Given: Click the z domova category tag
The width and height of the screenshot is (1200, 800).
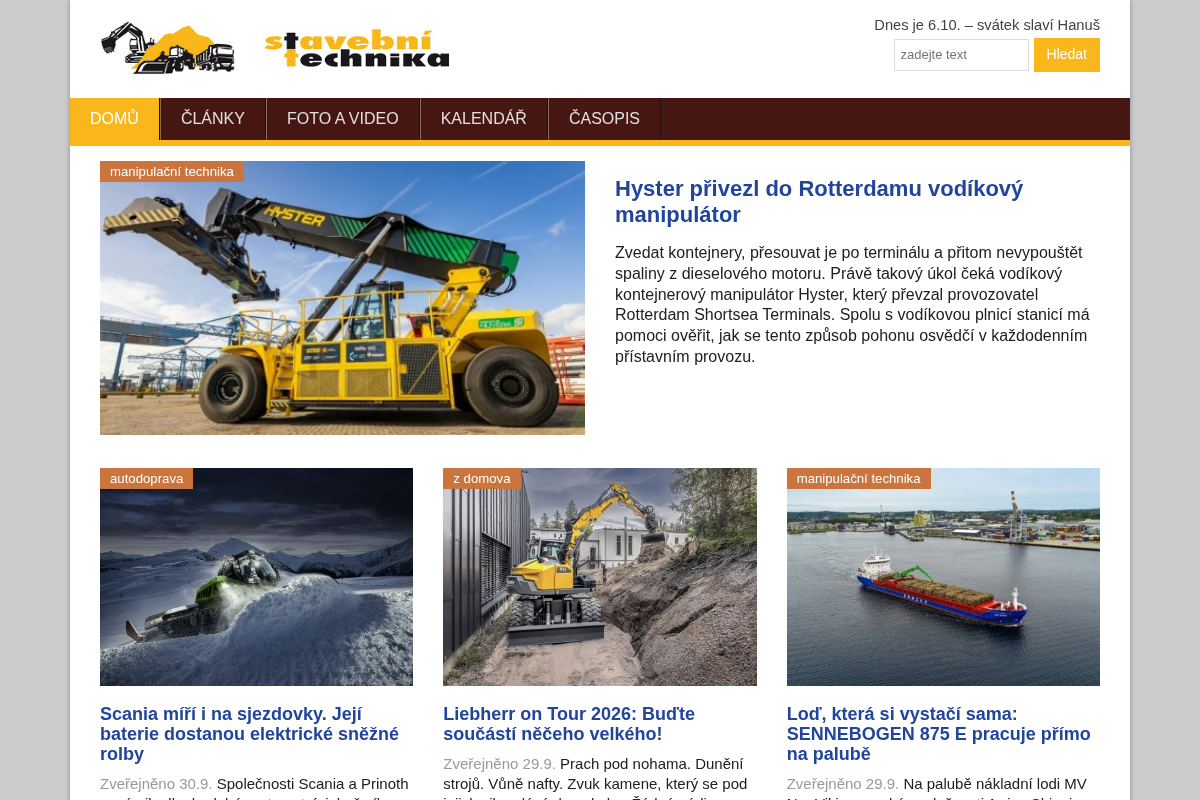Looking at the screenshot, I should 482,478.
